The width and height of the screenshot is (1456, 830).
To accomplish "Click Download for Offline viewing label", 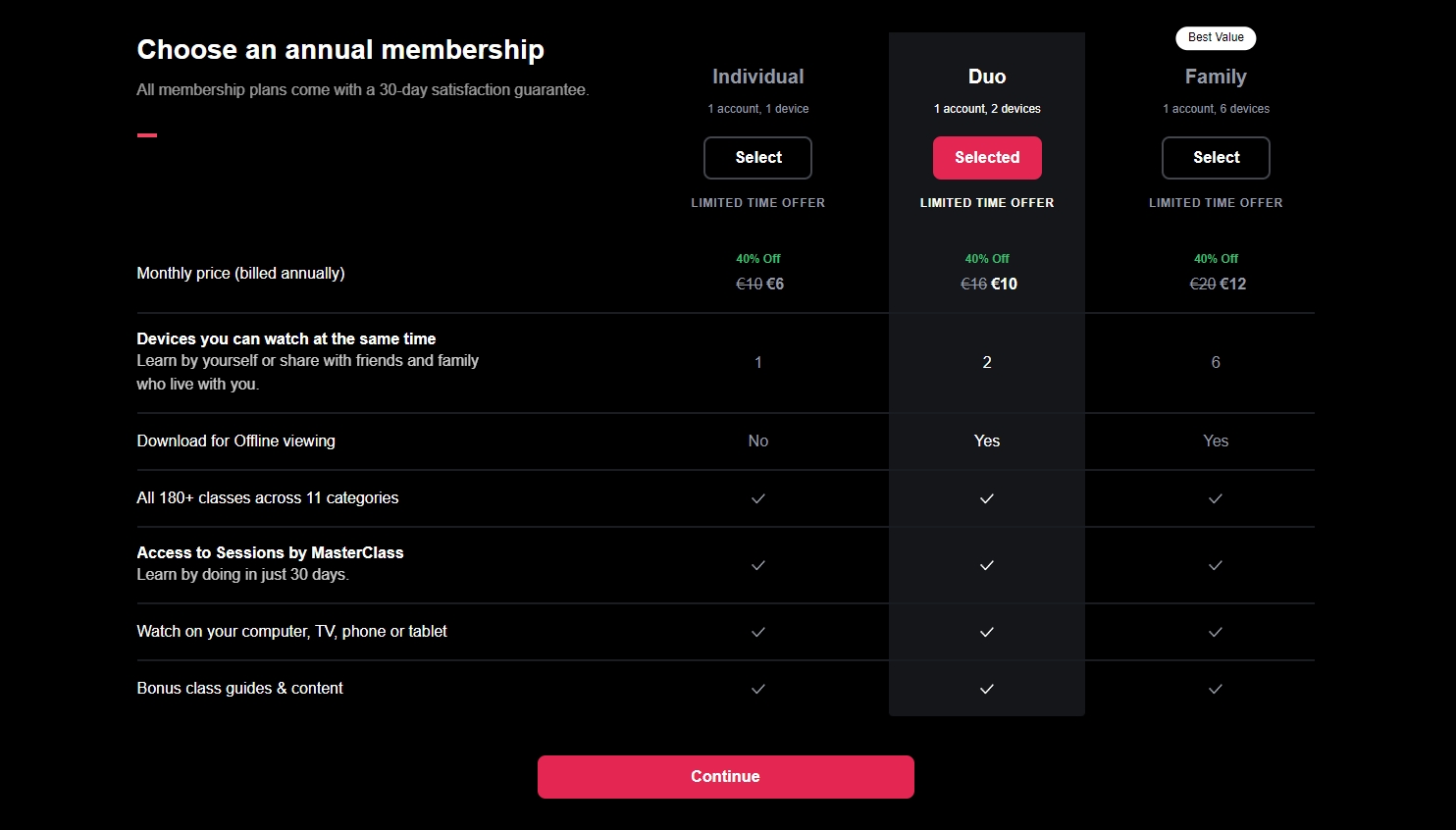I will point(235,441).
